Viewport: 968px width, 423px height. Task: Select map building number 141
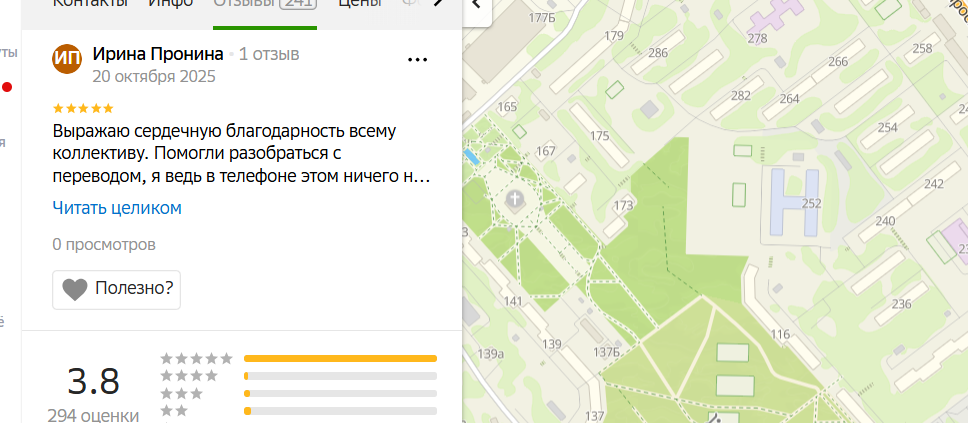(514, 301)
